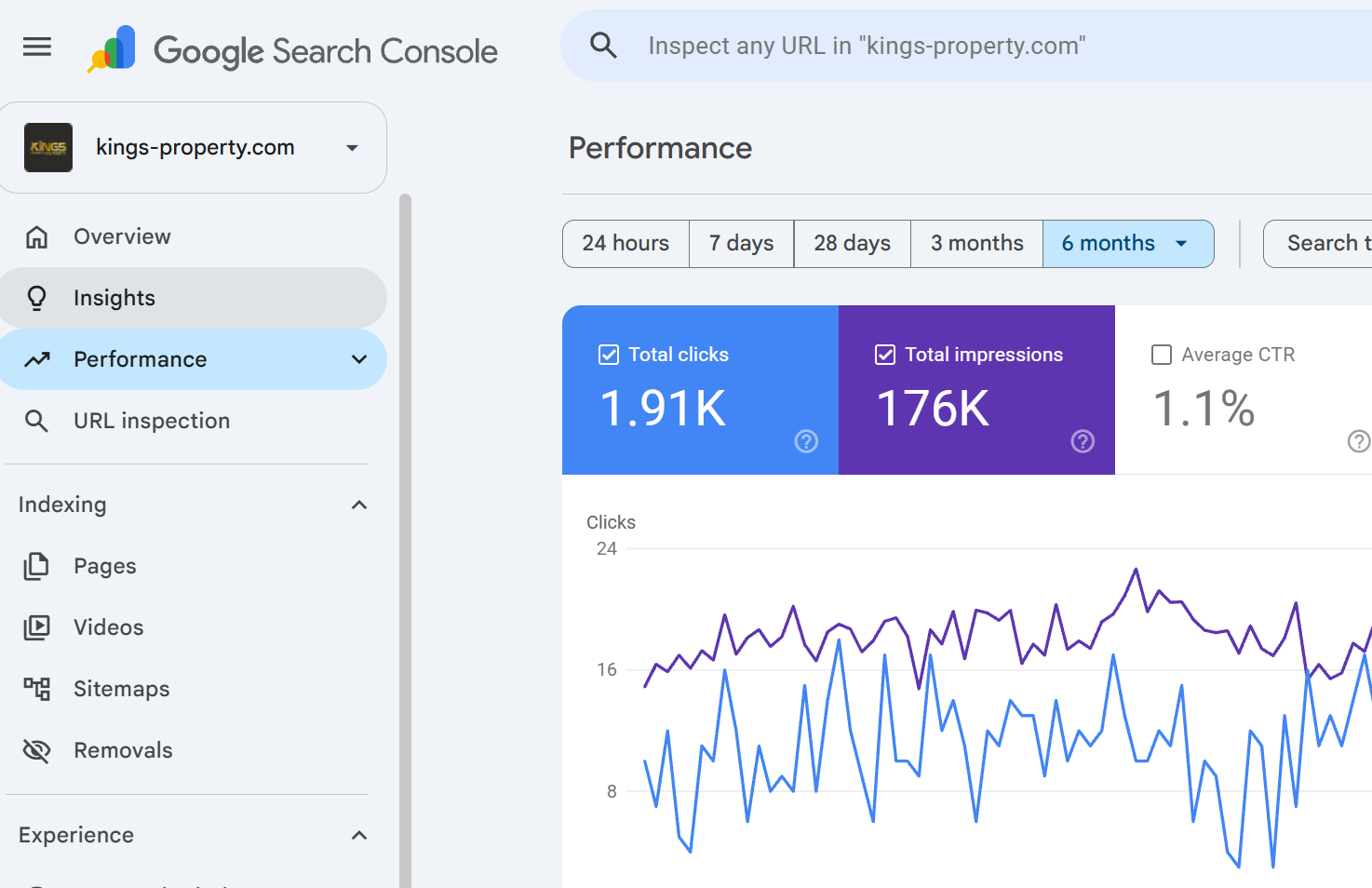Open the hamburger main menu

click(37, 47)
